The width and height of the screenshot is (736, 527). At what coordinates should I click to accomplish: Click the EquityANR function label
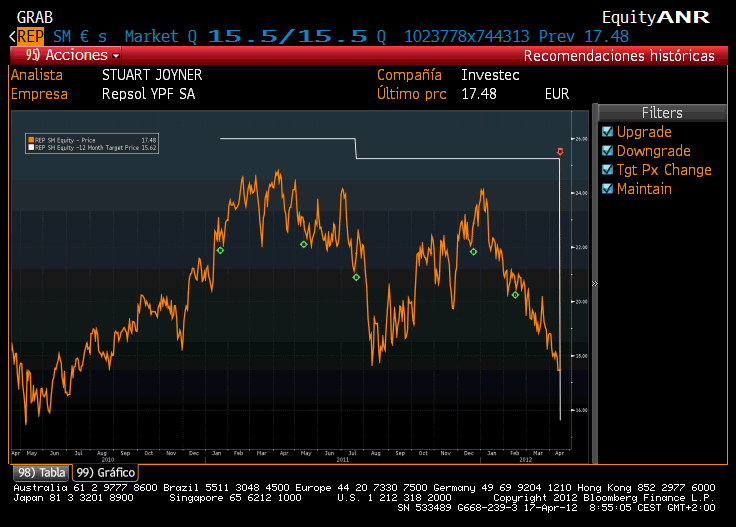pos(656,17)
